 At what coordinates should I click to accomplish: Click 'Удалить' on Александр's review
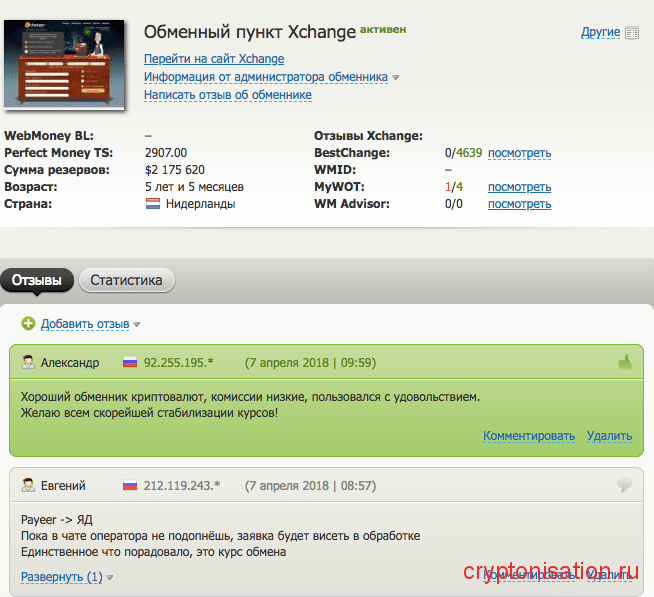(x=609, y=436)
